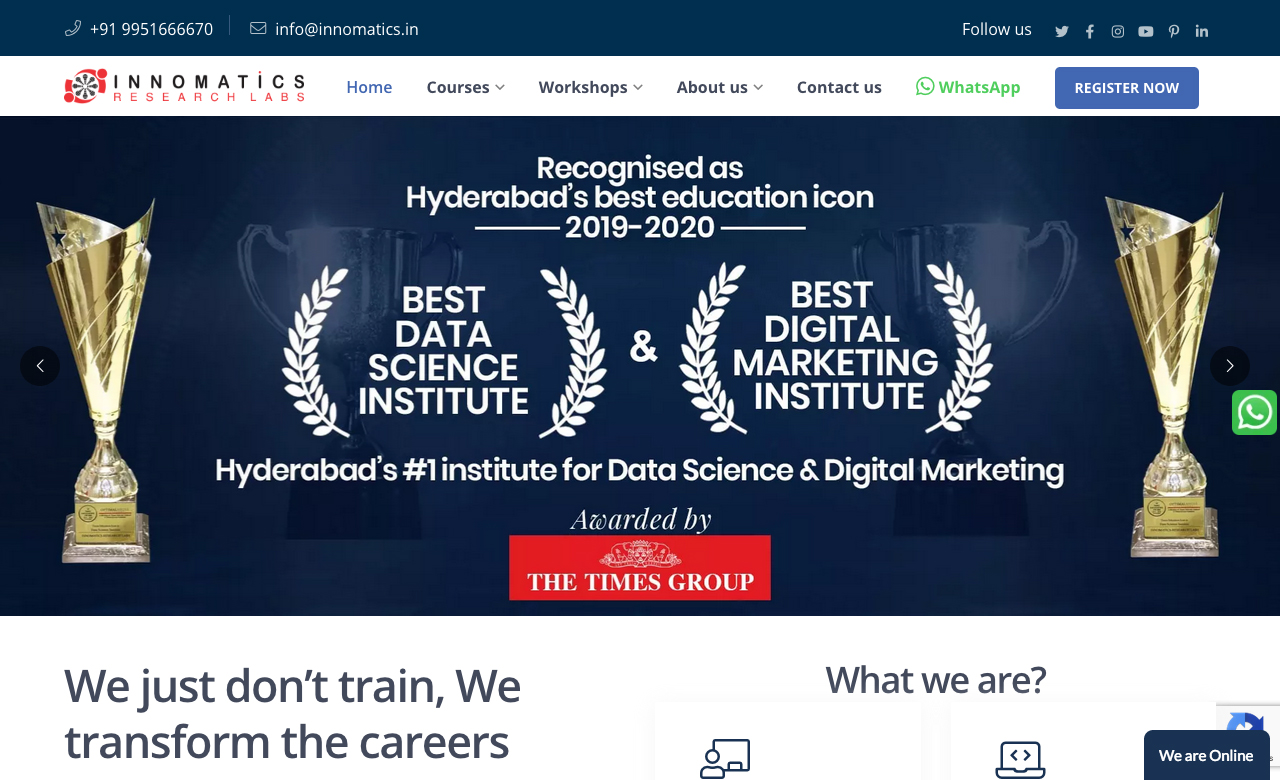The width and height of the screenshot is (1280, 780).
Task: Open the Instagram social link
Action: tap(1118, 31)
